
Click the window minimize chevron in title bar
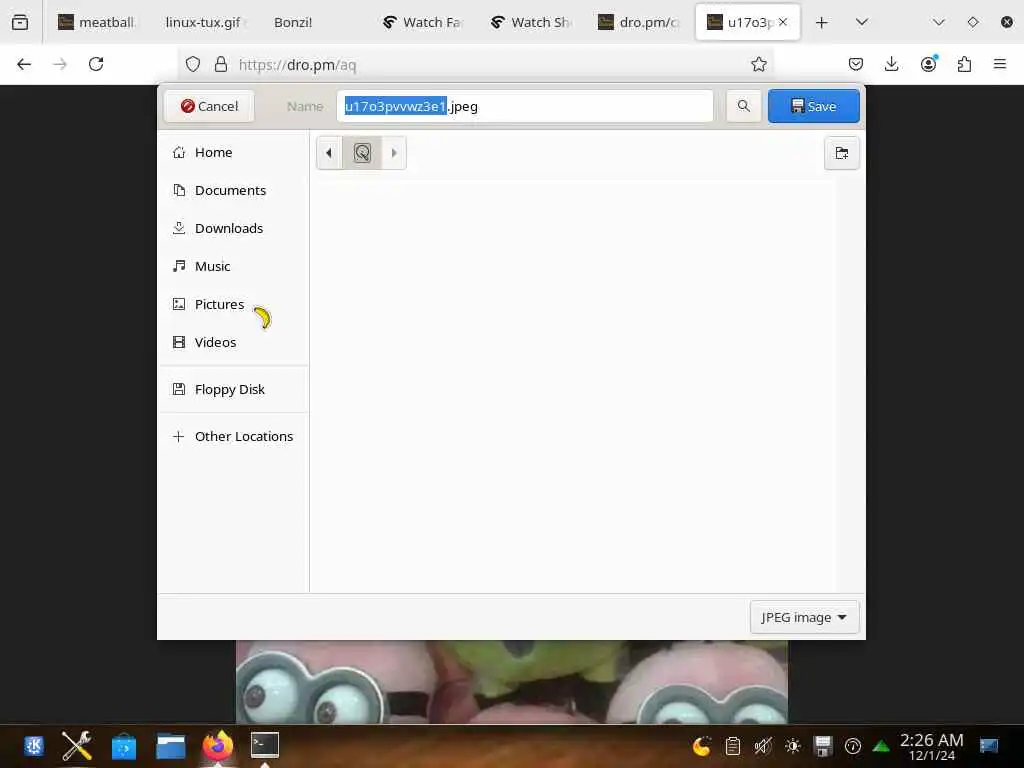point(938,22)
